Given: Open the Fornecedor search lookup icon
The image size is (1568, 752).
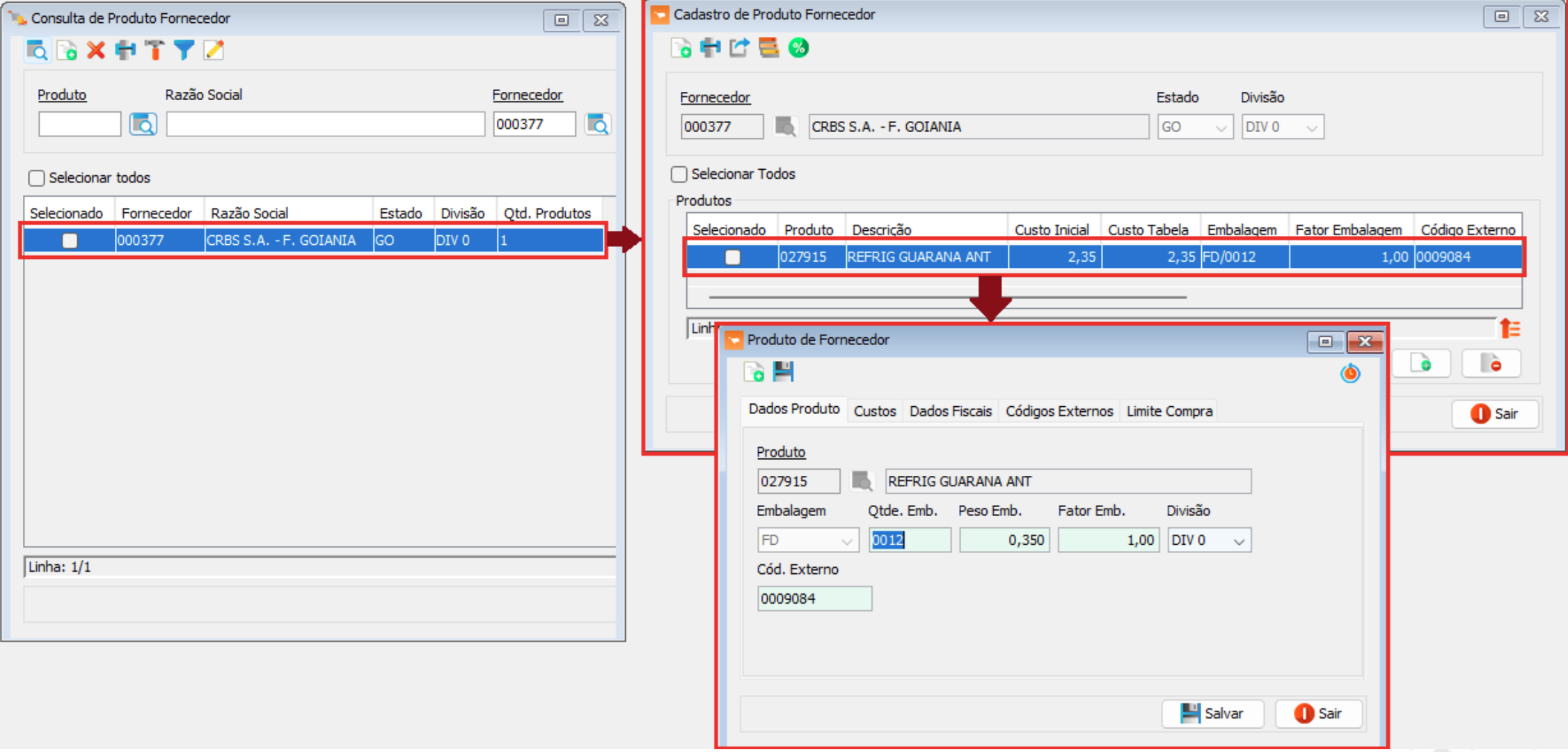Looking at the screenshot, I should (598, 125).
